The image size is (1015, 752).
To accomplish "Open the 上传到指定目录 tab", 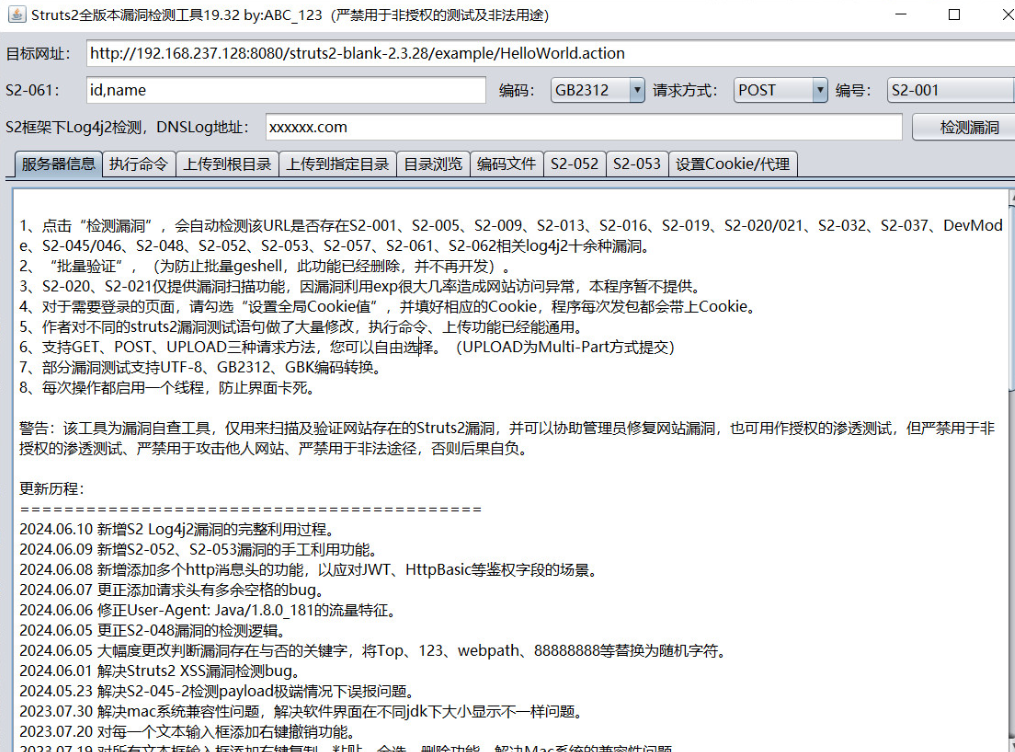I will 337,164.
